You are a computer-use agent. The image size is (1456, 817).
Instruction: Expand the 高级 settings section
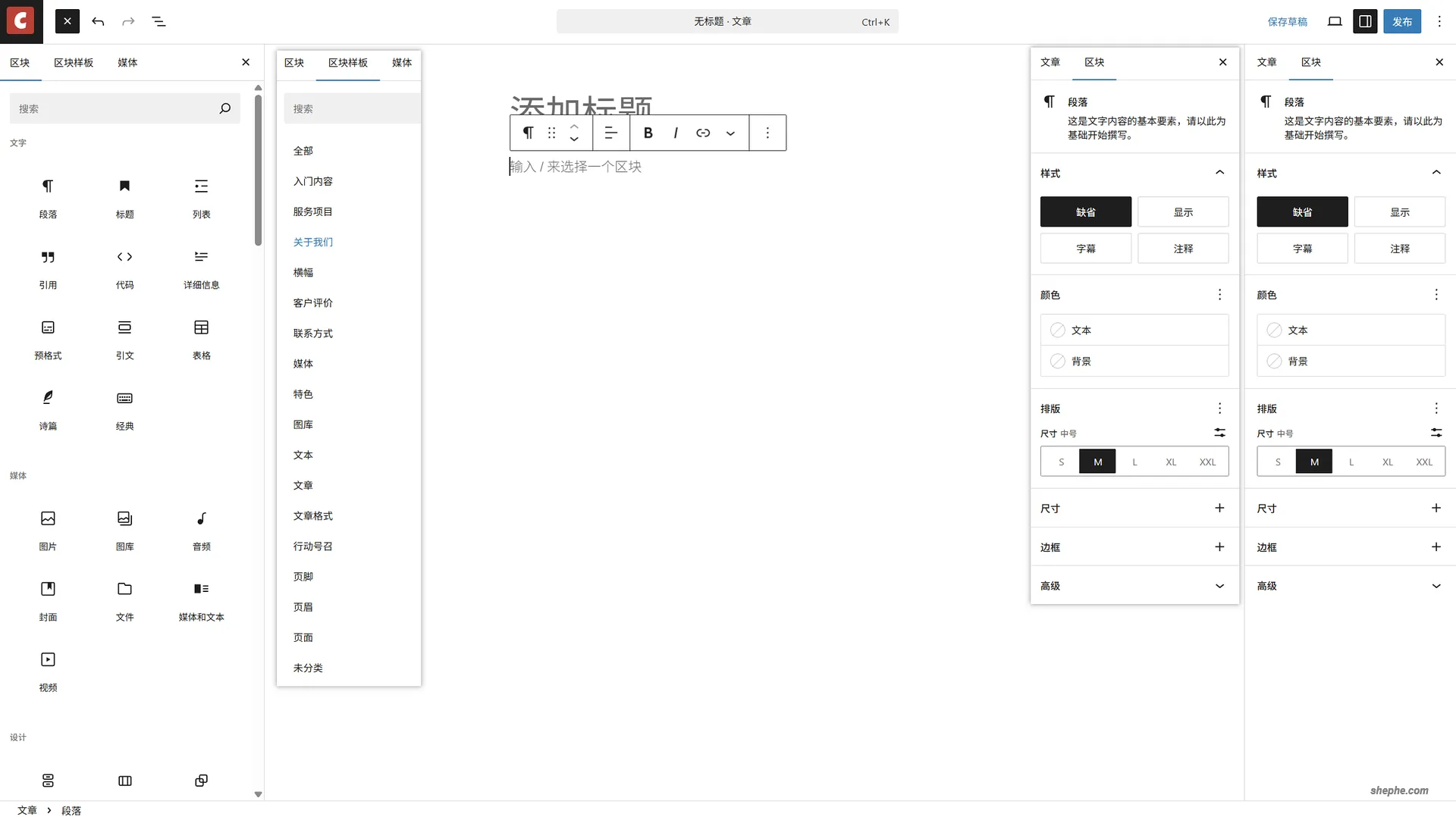(x=1134, y=585)
